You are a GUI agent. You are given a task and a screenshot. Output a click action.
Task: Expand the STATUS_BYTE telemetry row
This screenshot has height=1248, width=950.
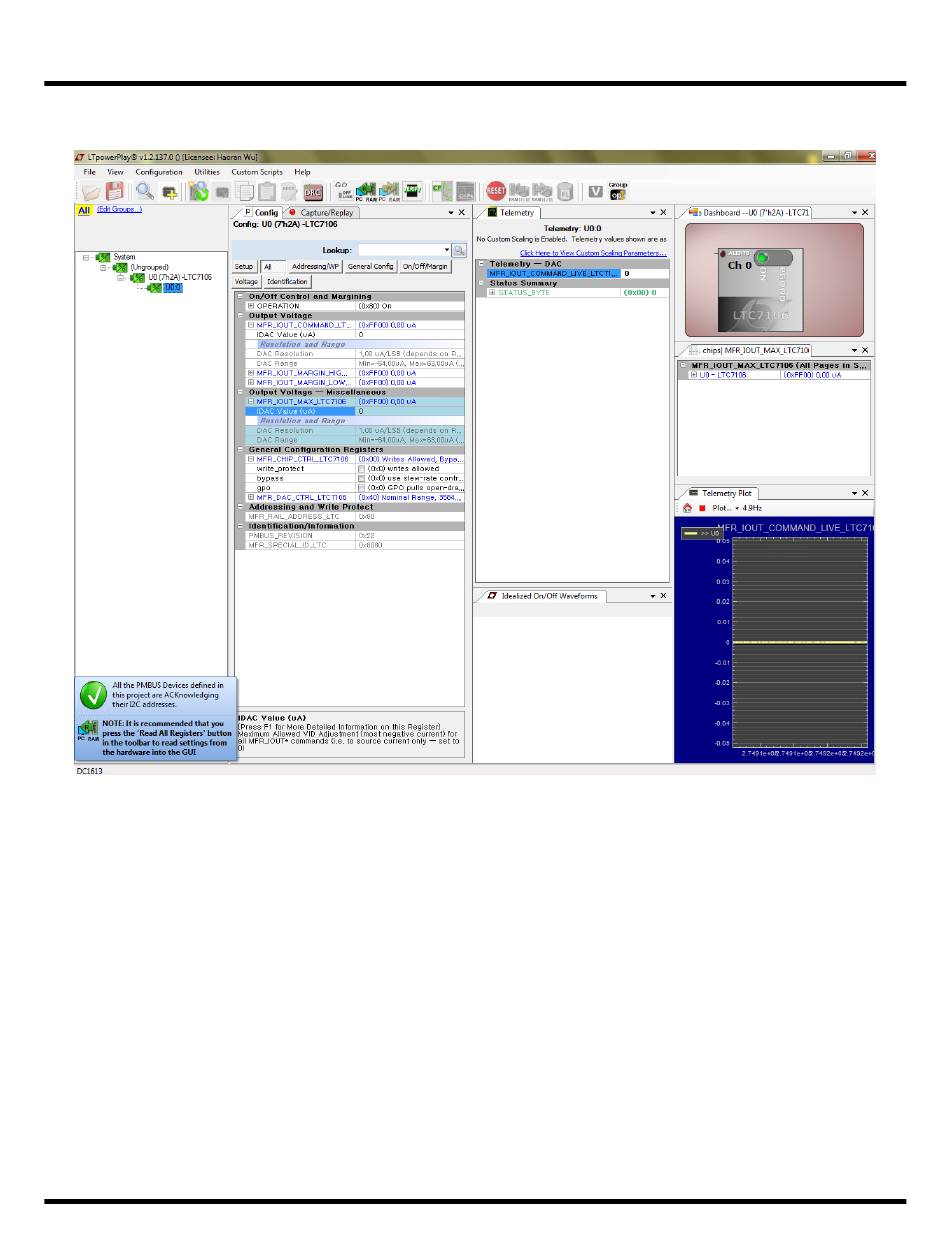click(492, 293)
